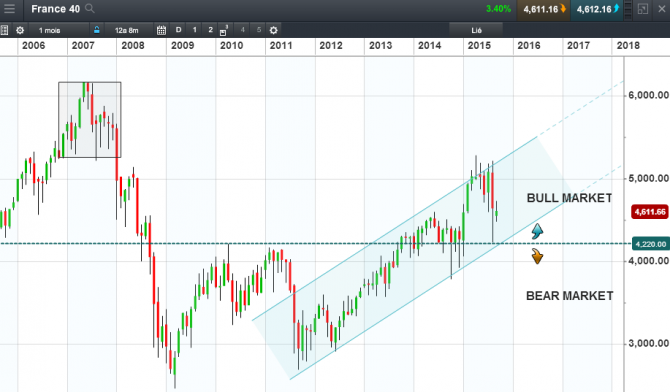670x392 pixels.
Task: Open the calendar date picker
Action: (x=161, y=30)
